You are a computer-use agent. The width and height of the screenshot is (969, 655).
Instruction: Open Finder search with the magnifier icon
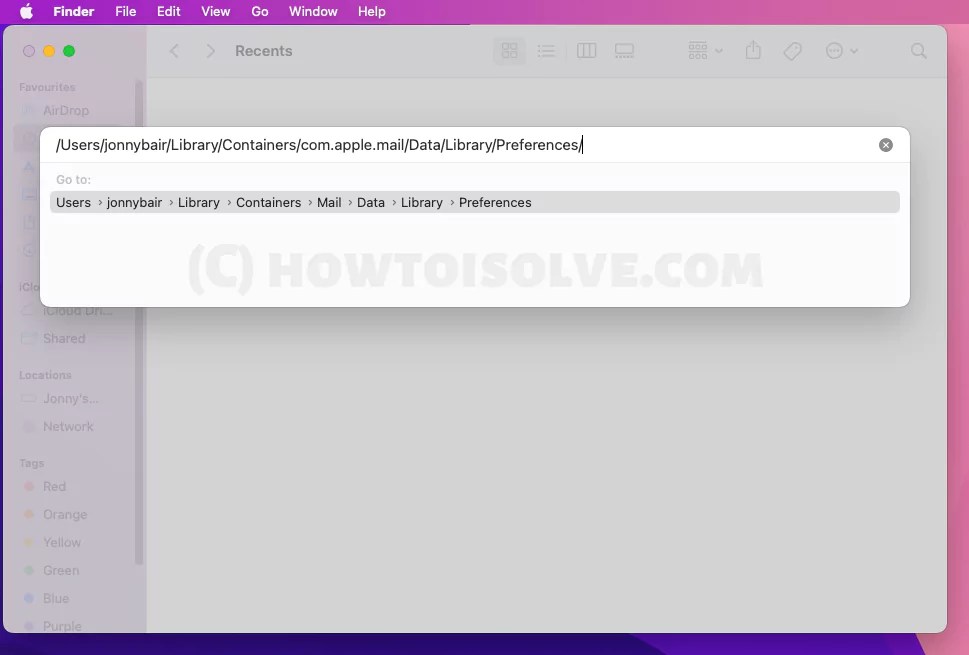pos(918,50)
